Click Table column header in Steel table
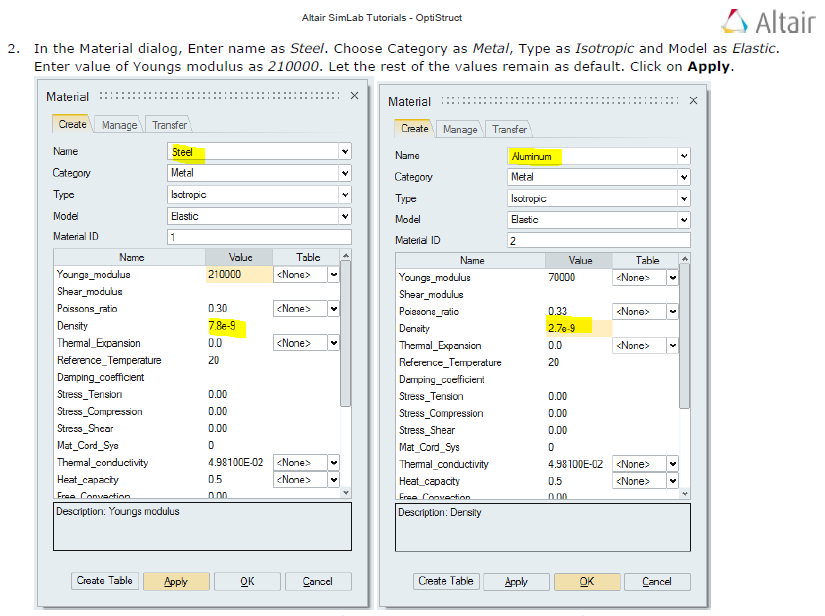825x616 pixels. pyautogui.click(x=307, y=257)
